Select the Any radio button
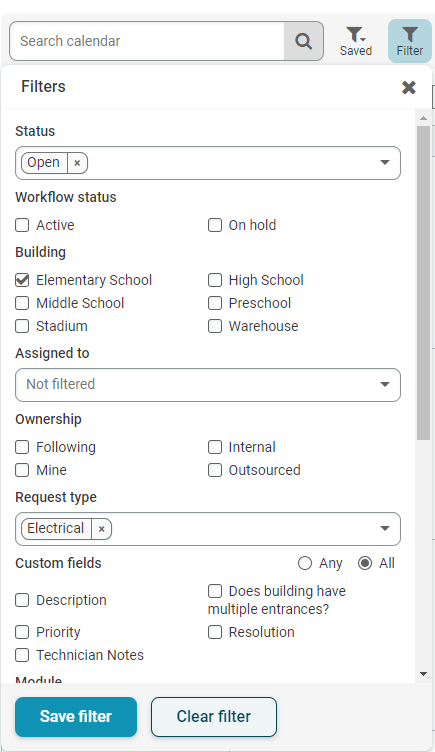435x752 pixels. click(x=305, y=563)
